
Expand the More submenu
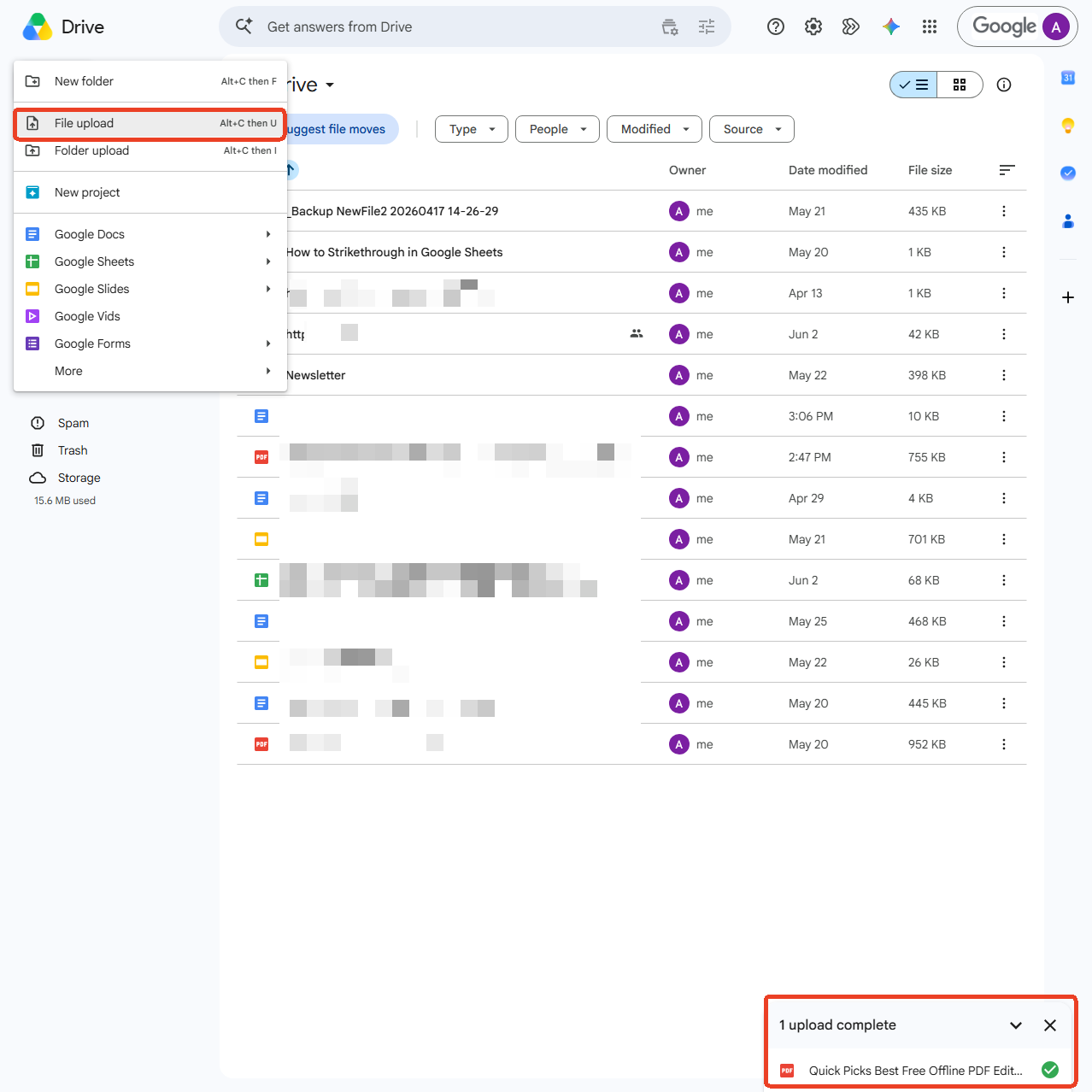[x=150, y=371]
